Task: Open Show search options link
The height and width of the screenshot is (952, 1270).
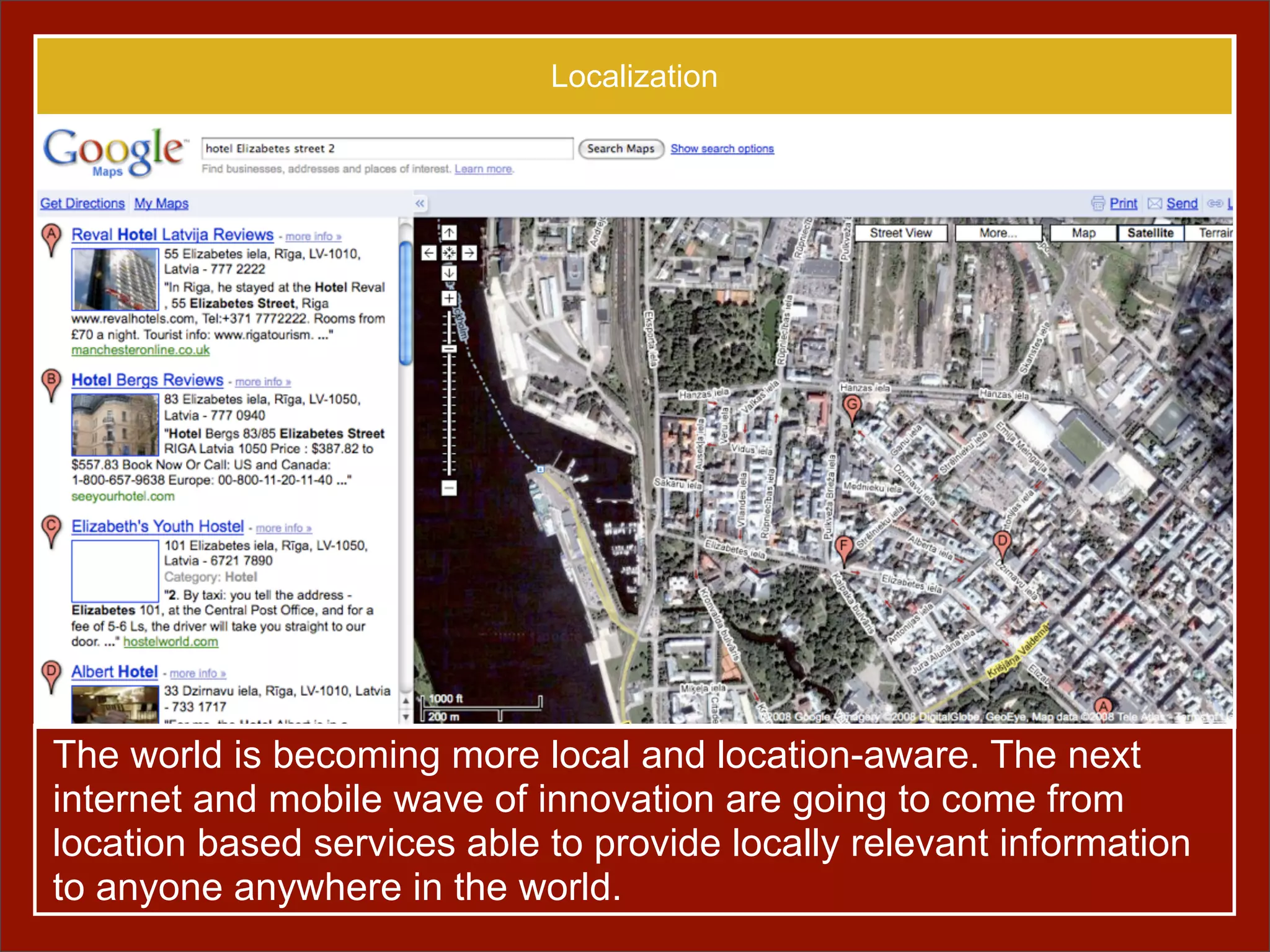Action: 722,149
